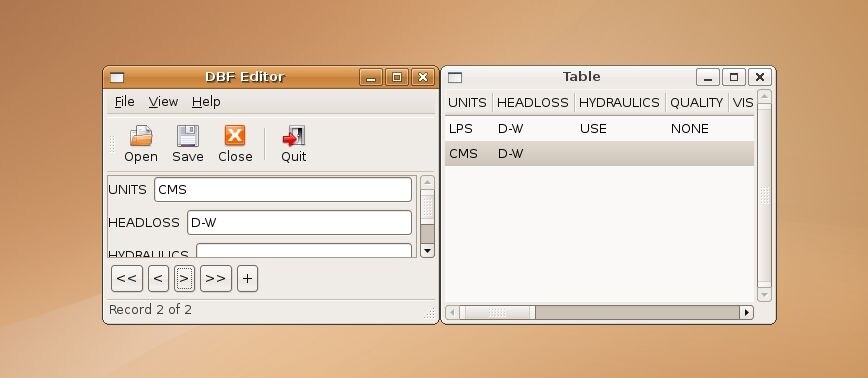The image size is (868, 378).
Task: Click the HEADLOSS input field
Action: 299,222
